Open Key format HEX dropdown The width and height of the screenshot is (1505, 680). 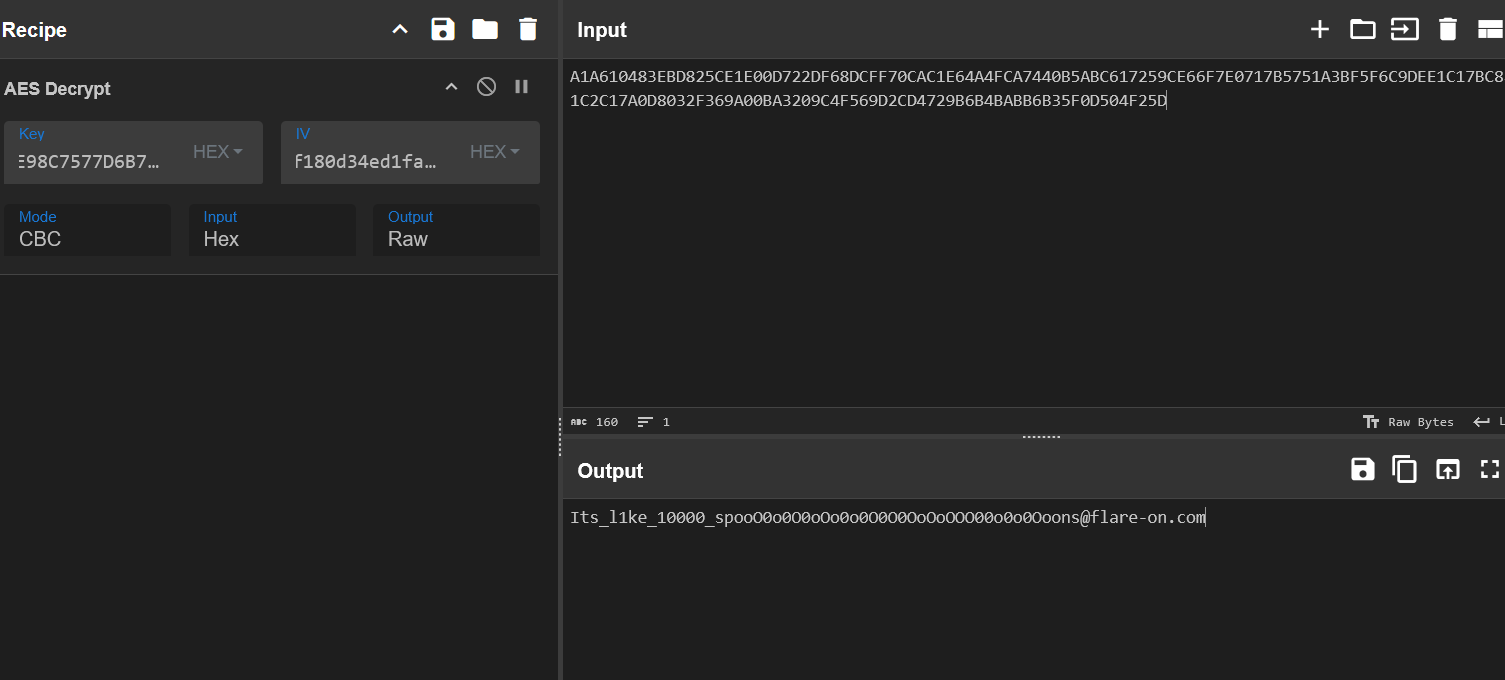[218, 152]
